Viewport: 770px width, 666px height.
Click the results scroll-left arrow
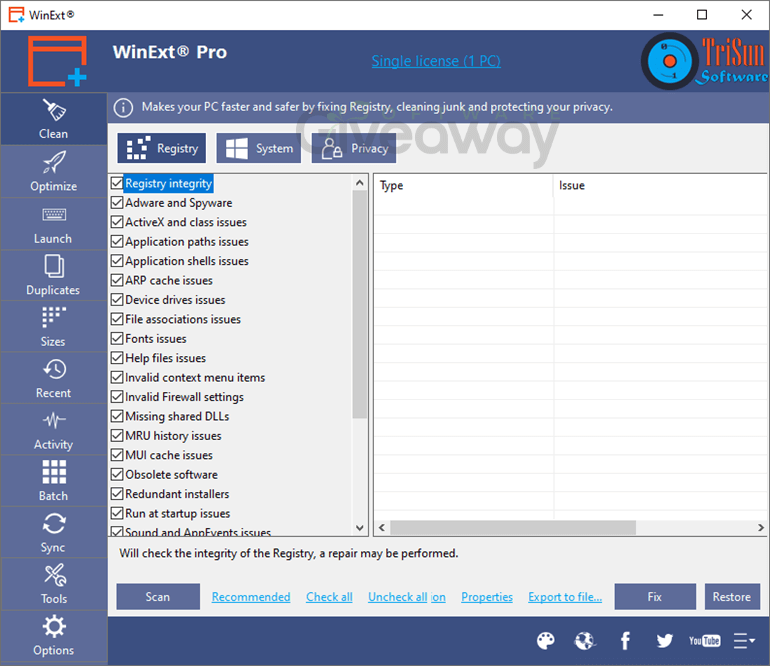pyautogui.click(x=382, y=527)
